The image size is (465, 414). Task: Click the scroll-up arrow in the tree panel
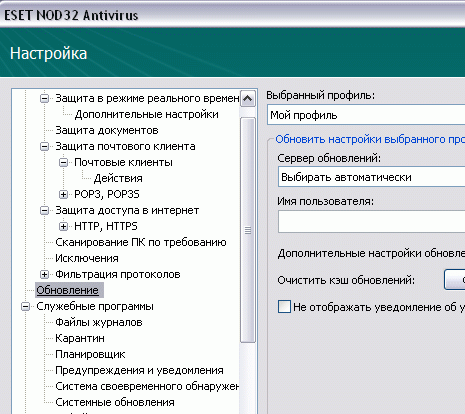248,98
